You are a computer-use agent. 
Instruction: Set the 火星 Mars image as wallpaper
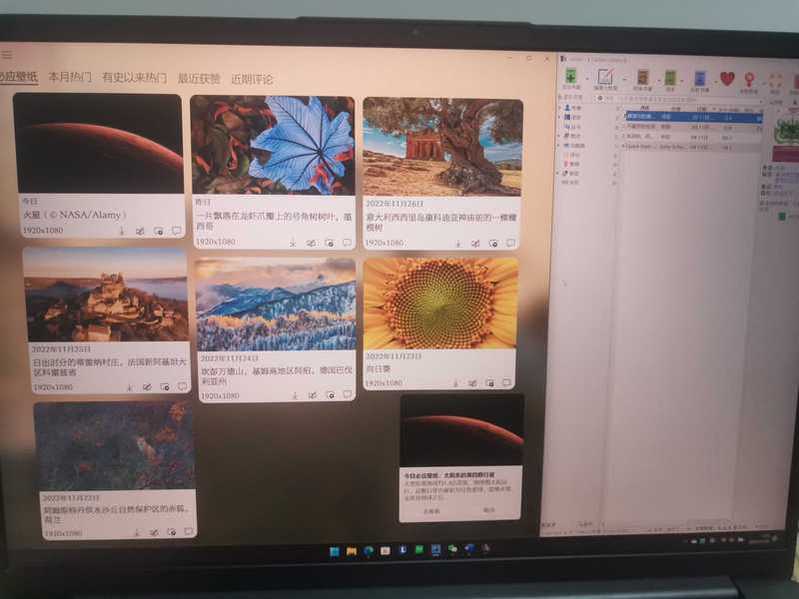pos(158,231)
